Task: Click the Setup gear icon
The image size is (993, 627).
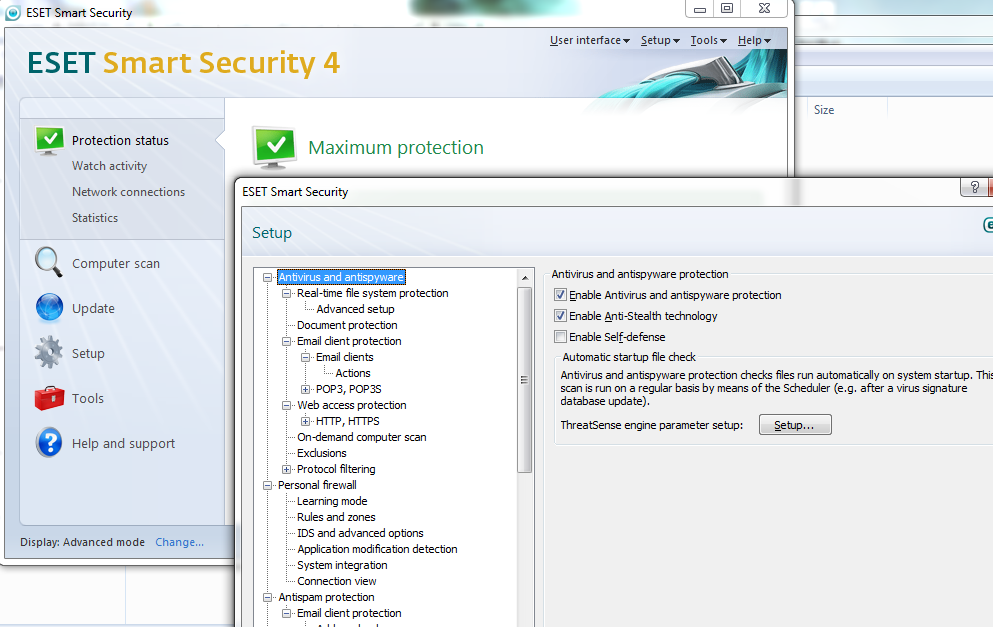Action: click(49, 353)
